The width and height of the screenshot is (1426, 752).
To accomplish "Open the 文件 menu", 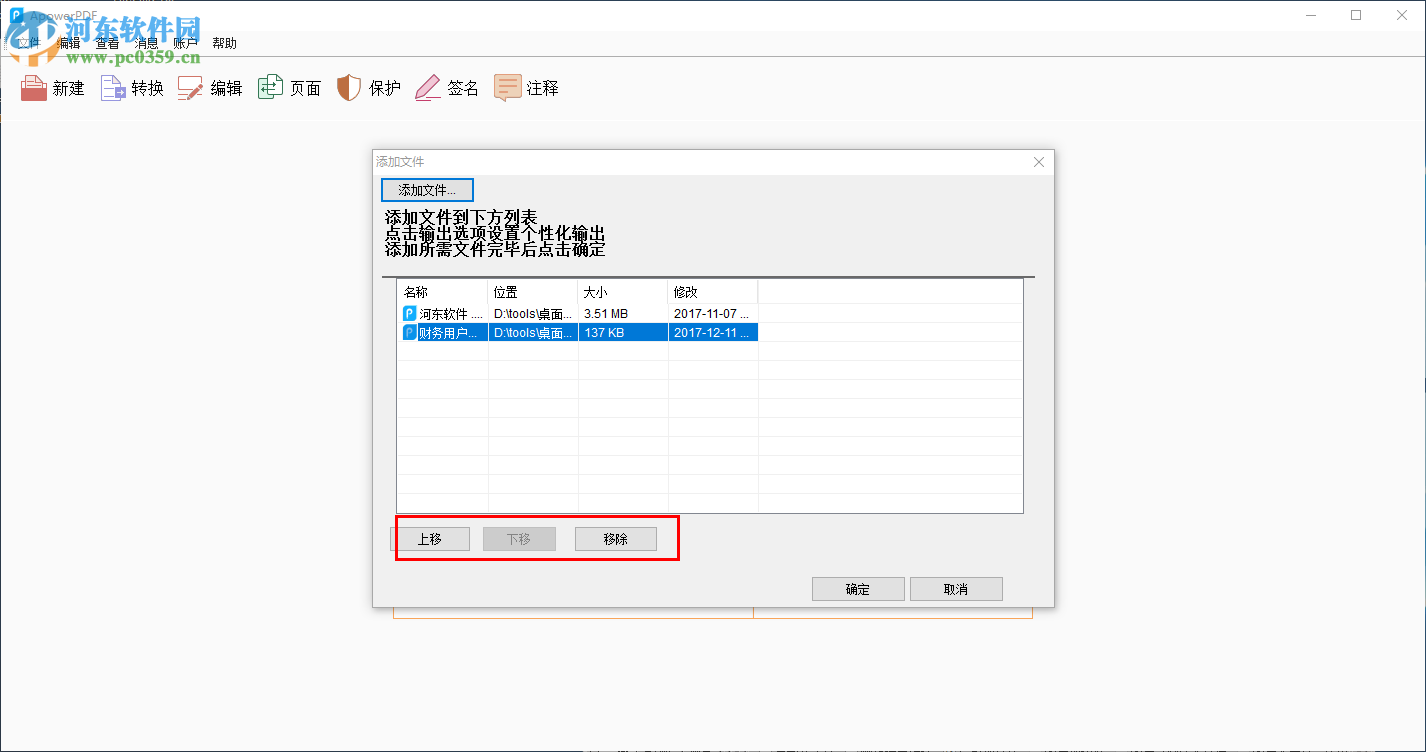I will (27, 42).
